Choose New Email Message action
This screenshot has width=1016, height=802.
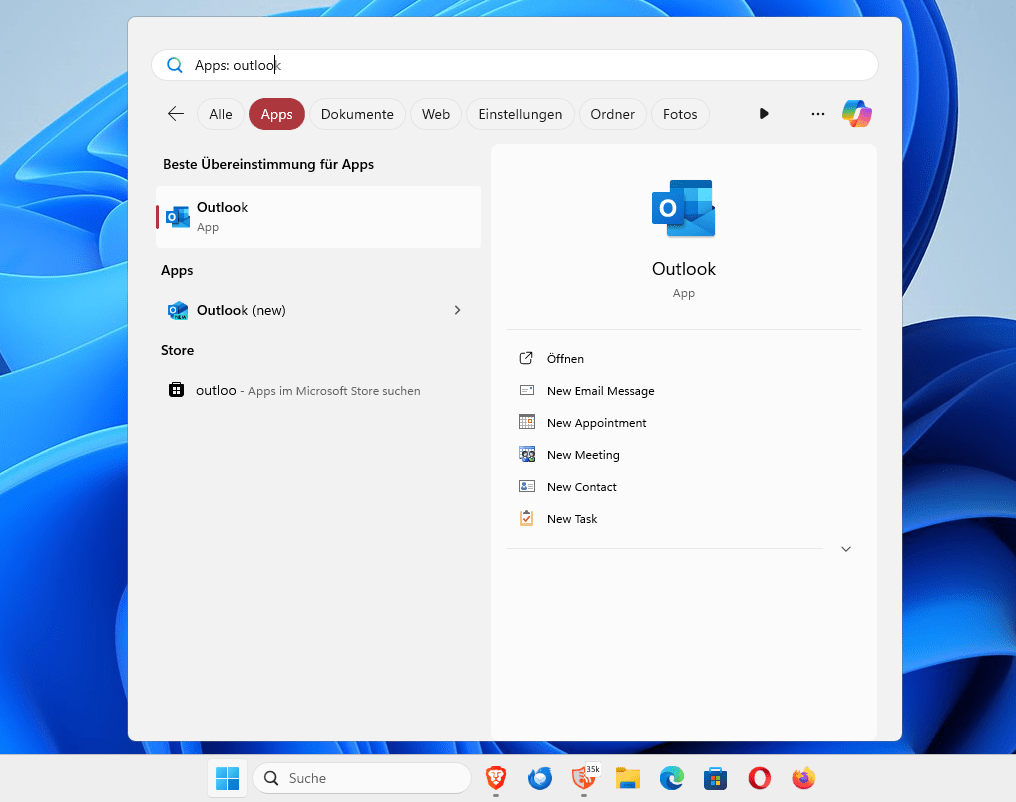tap(601, 391)
